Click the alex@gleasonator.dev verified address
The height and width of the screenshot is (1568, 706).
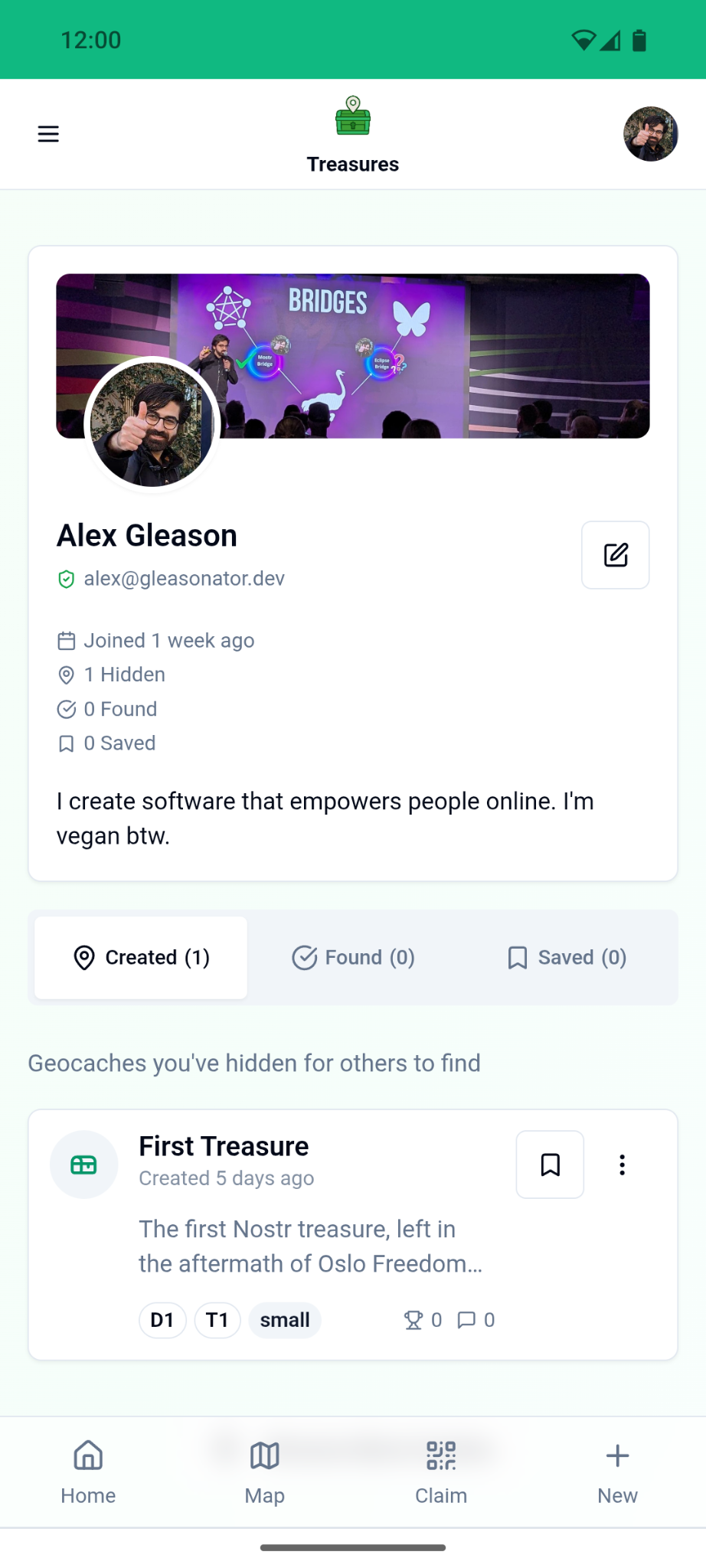(184, 579)
